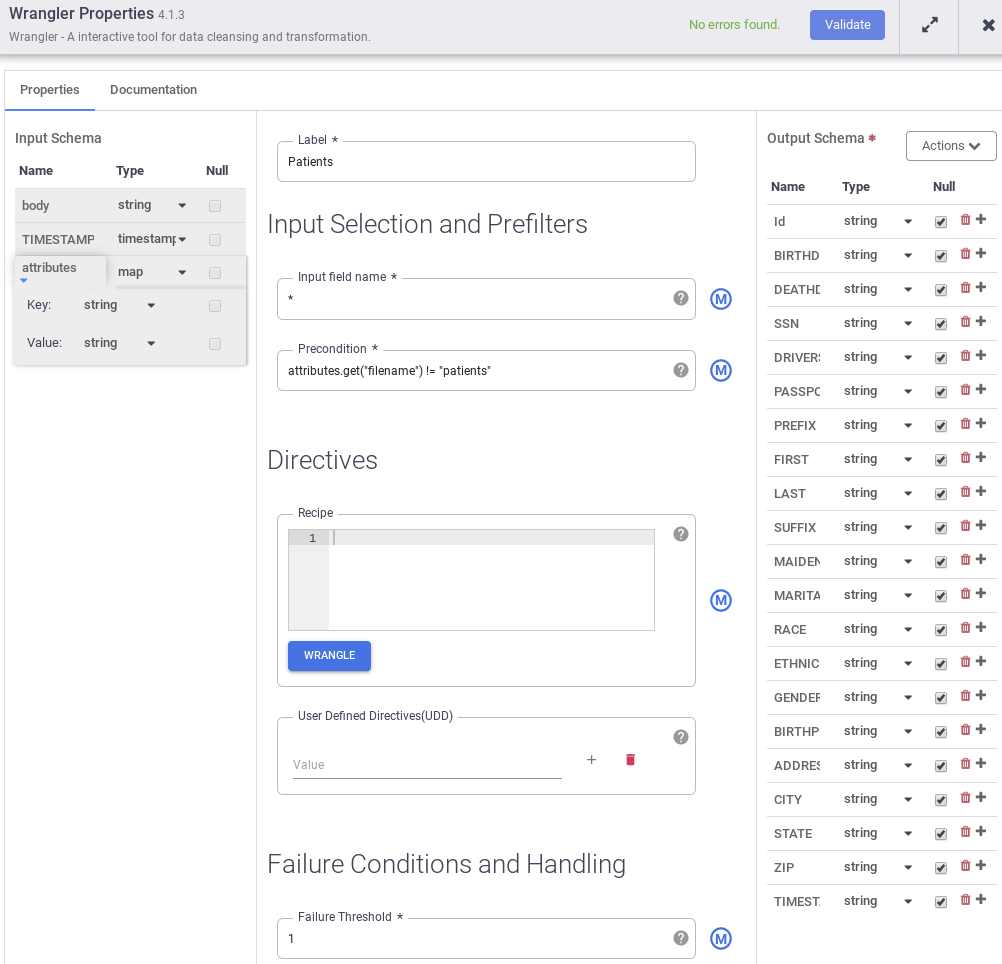Click into the Label text field
This screenshot has height=964, width=1002.
point(485,162)
